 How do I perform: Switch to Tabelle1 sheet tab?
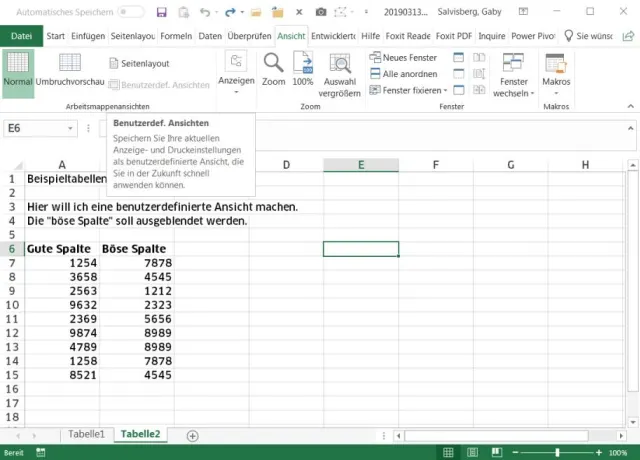click(x=86, y=435)
